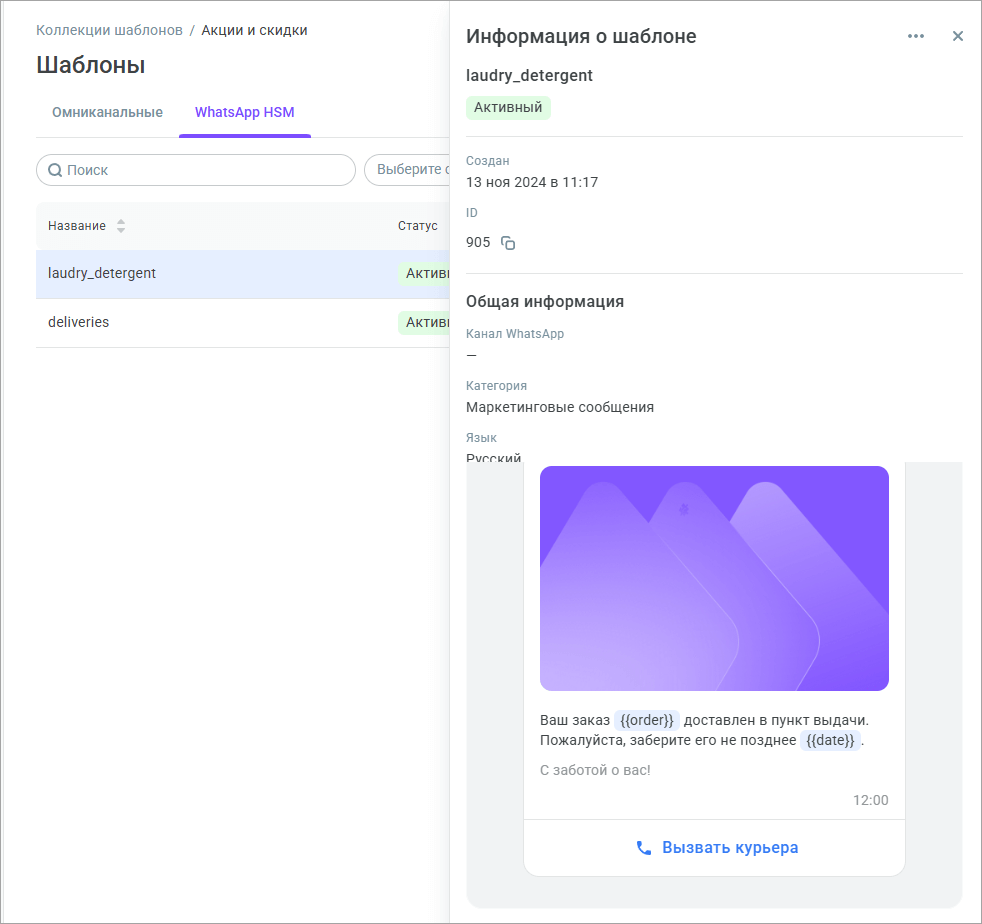Click the Активный status in the laudry_detergent row
The height and width of the screenshot is (924, 982).
[424, 274]
